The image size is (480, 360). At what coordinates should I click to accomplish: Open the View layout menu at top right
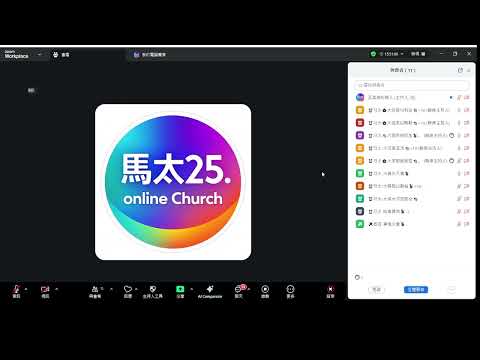[418, 54]
